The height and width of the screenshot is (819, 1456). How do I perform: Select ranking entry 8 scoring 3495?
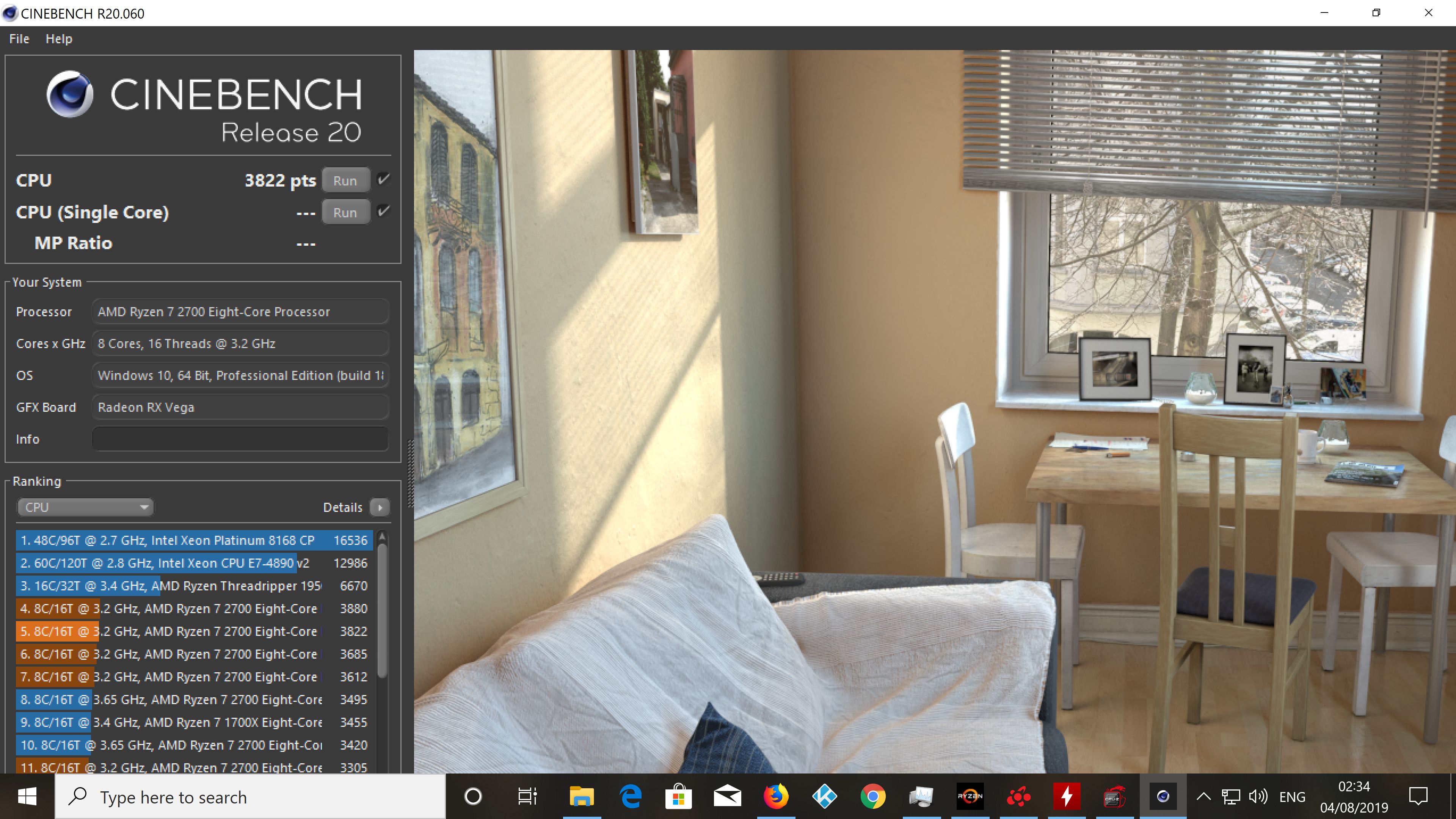[x=195, y=700]
